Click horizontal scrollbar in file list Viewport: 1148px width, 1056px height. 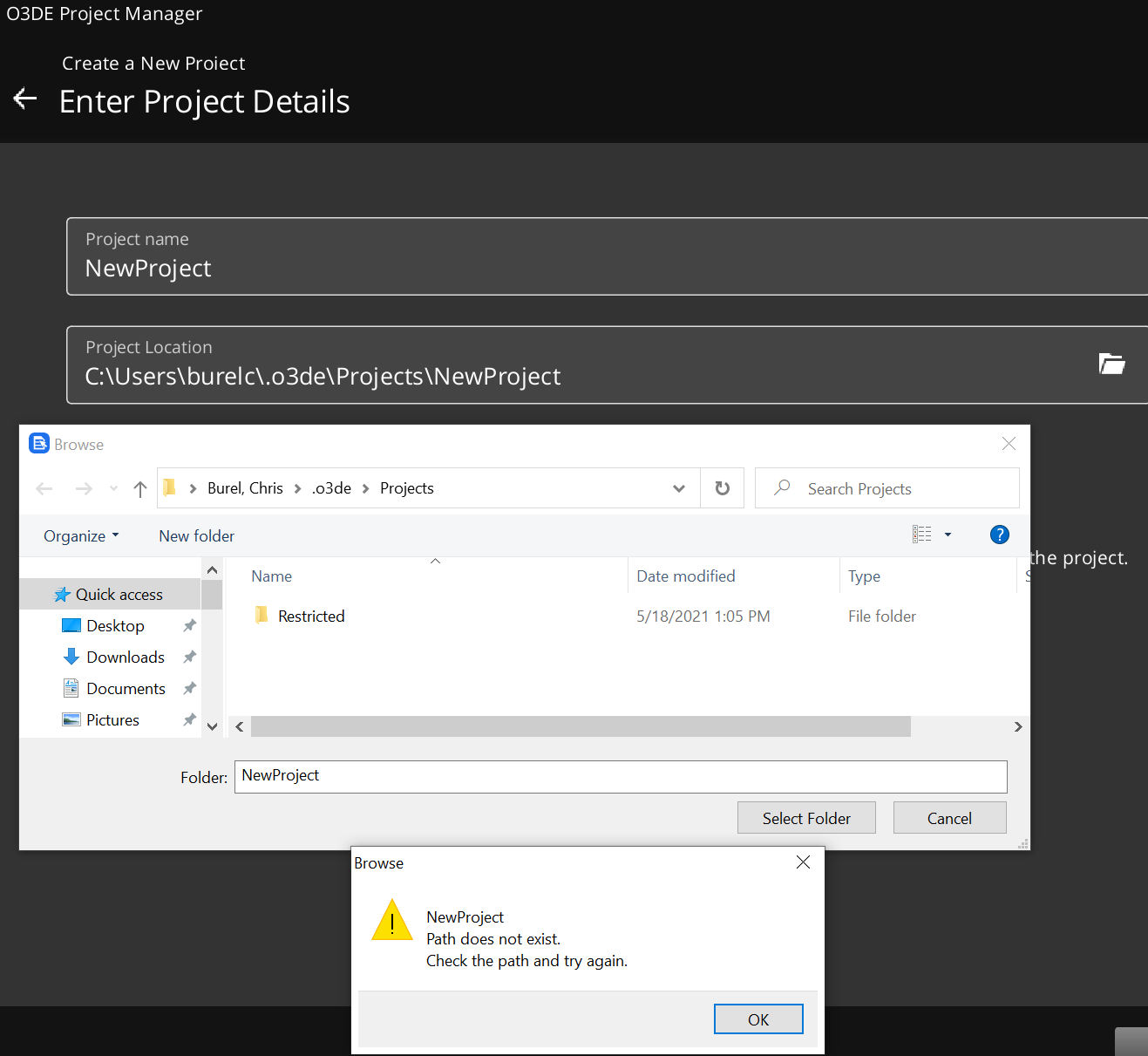[x=581, y=726]
